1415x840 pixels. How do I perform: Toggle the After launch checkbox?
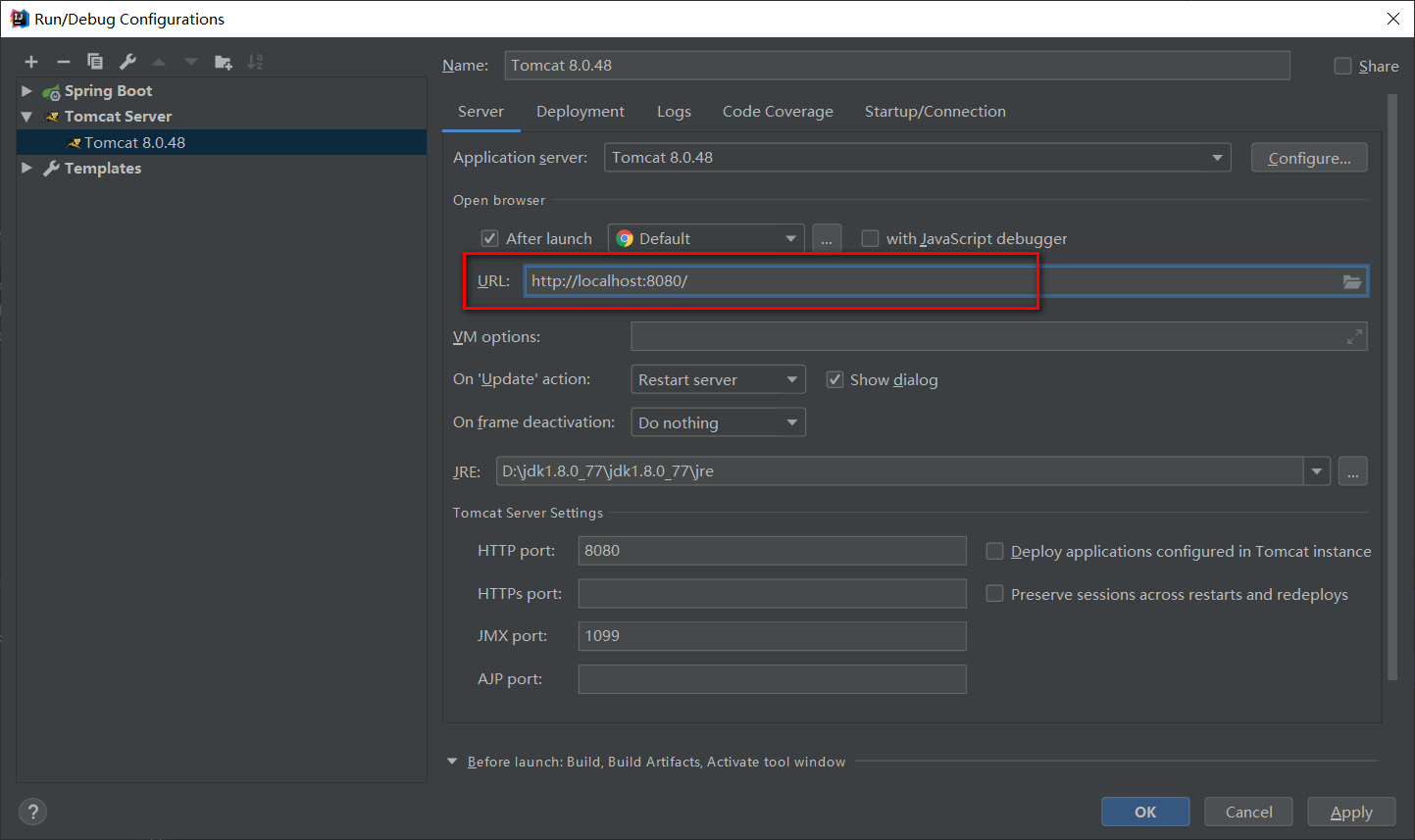tap(490, 238)
